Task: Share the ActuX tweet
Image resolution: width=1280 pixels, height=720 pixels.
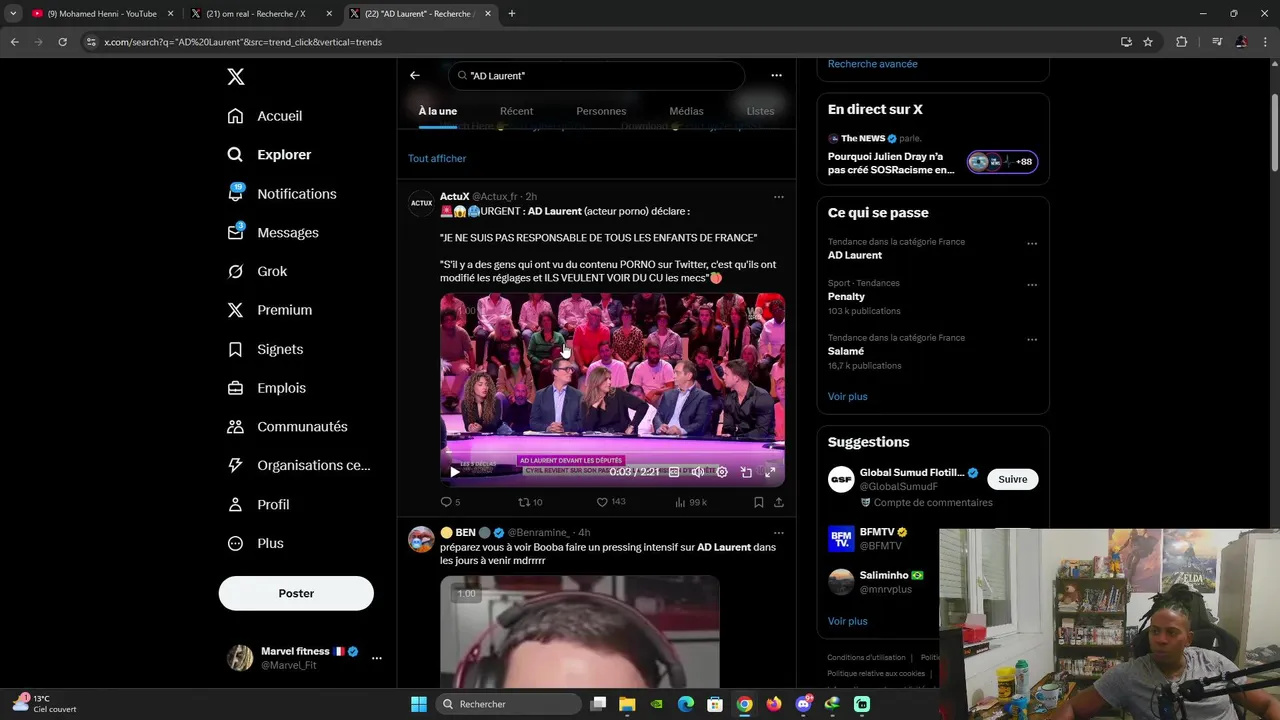Action: pos(779,502)
